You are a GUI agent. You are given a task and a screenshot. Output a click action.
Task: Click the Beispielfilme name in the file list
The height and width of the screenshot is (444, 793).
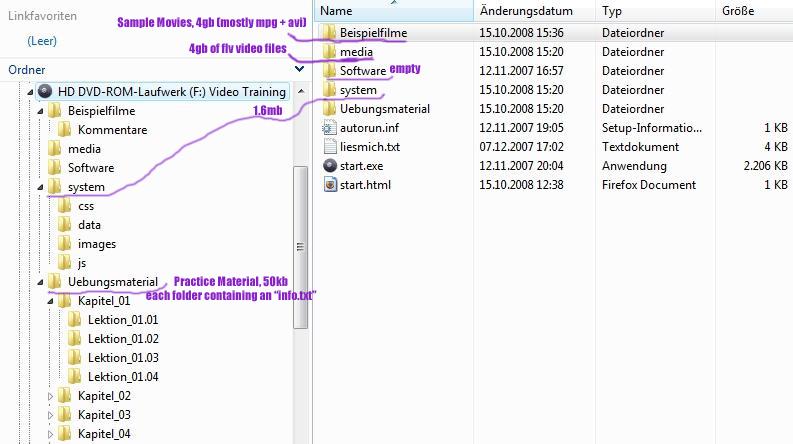coord(373,33)
